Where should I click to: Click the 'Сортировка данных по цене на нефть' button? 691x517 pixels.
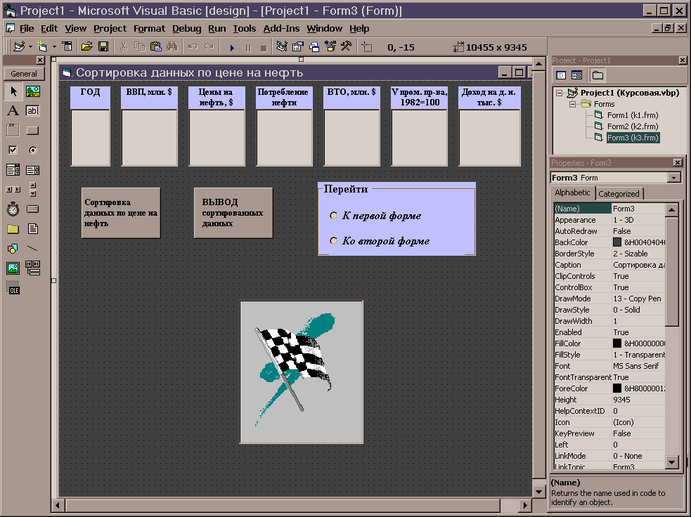click(121, 213)
